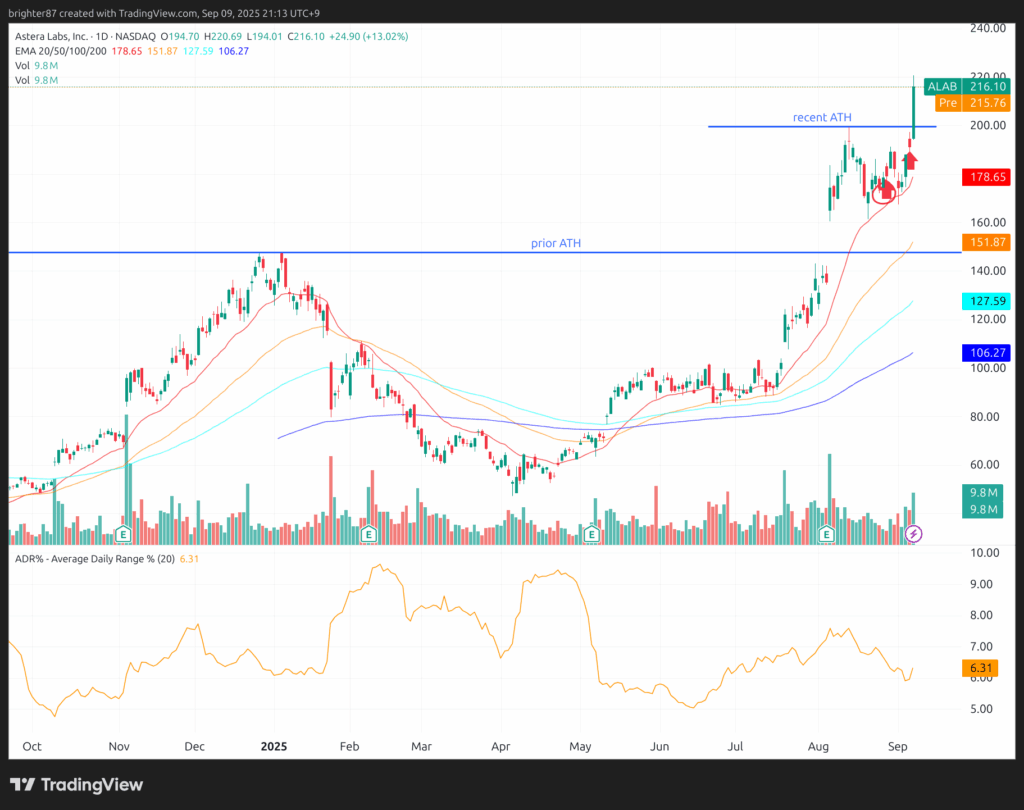Select the open value 'O194.70'
The image size is (1024, 810).
click(x=180, y=37)
